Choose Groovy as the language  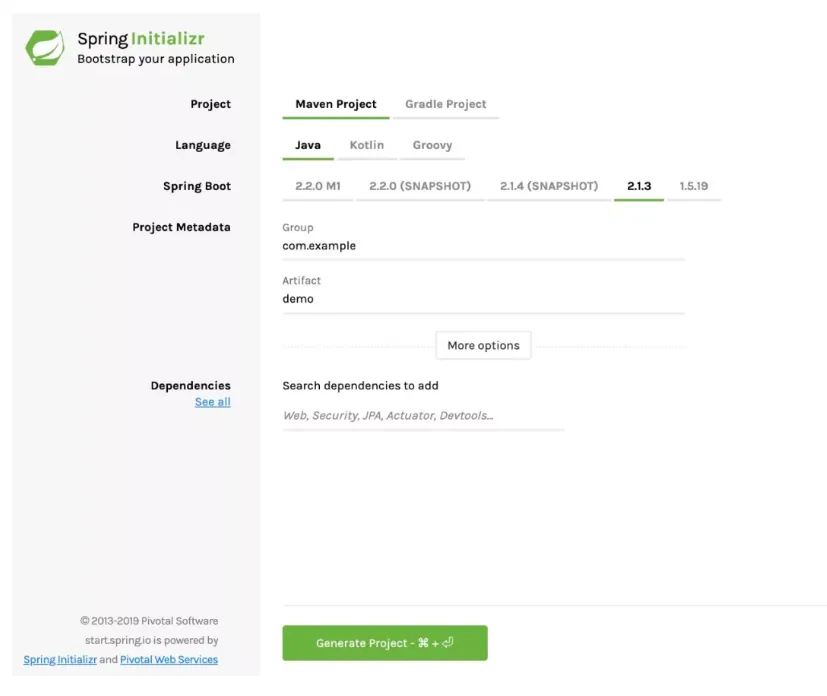[432, 145]
